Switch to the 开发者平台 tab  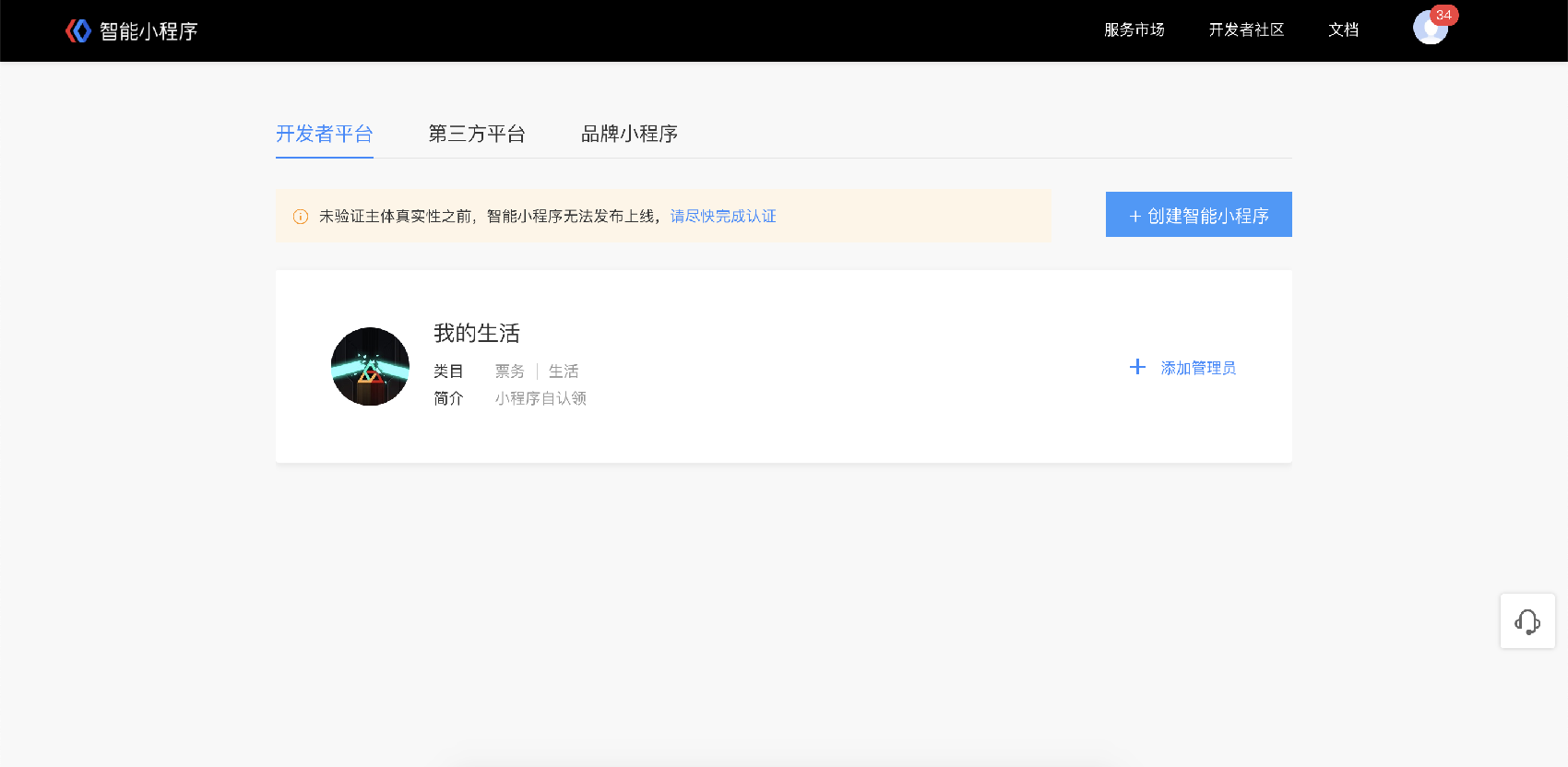(x=324, y=134)
